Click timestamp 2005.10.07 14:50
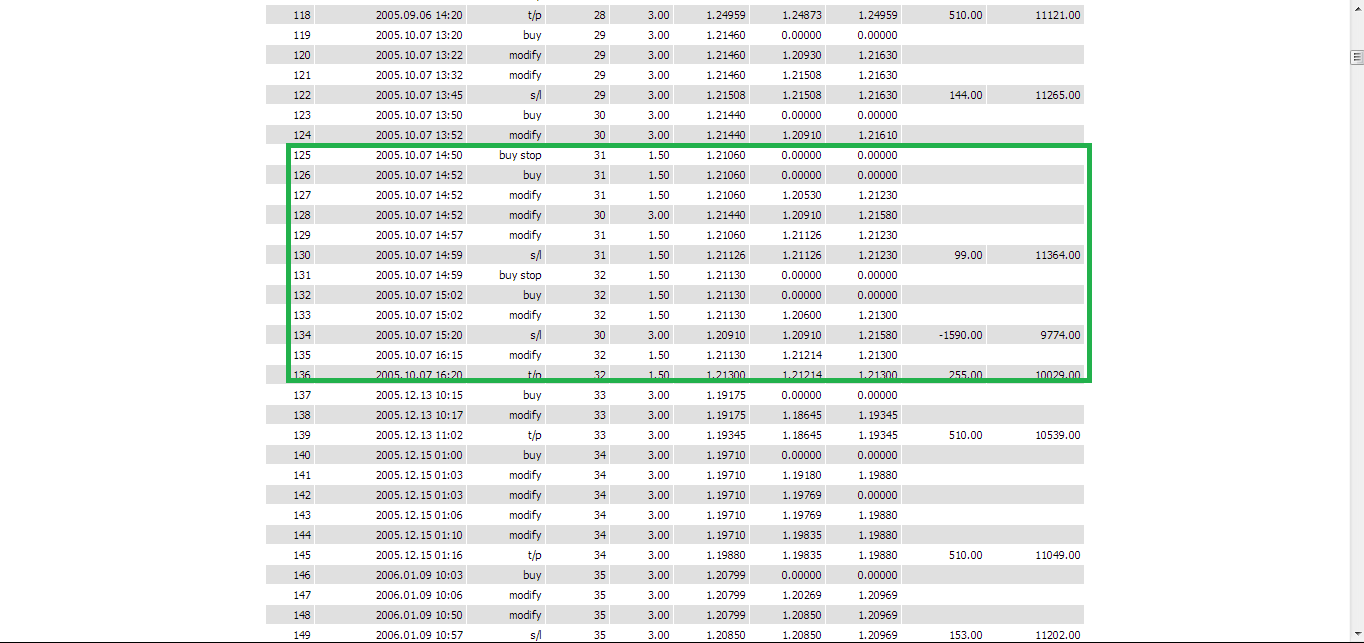1364x643 pixels. [419, 155]
